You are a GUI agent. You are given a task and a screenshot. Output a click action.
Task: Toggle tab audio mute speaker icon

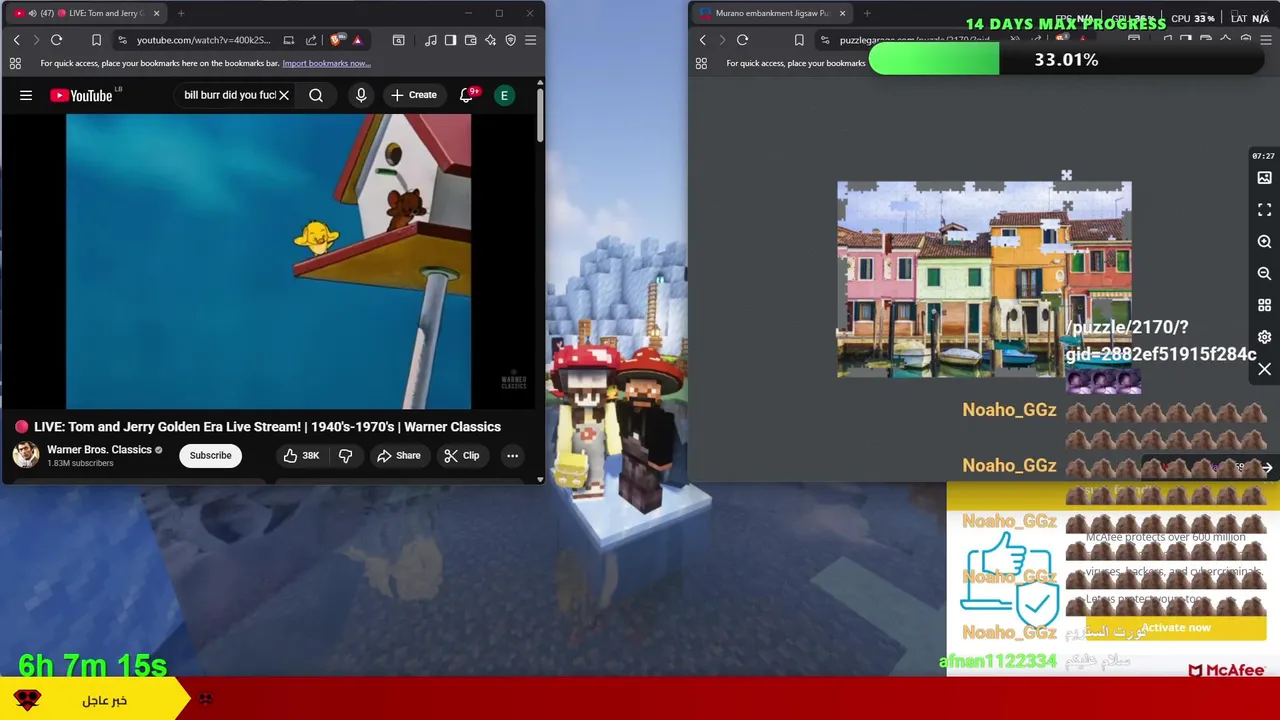(x=32, y=13)
